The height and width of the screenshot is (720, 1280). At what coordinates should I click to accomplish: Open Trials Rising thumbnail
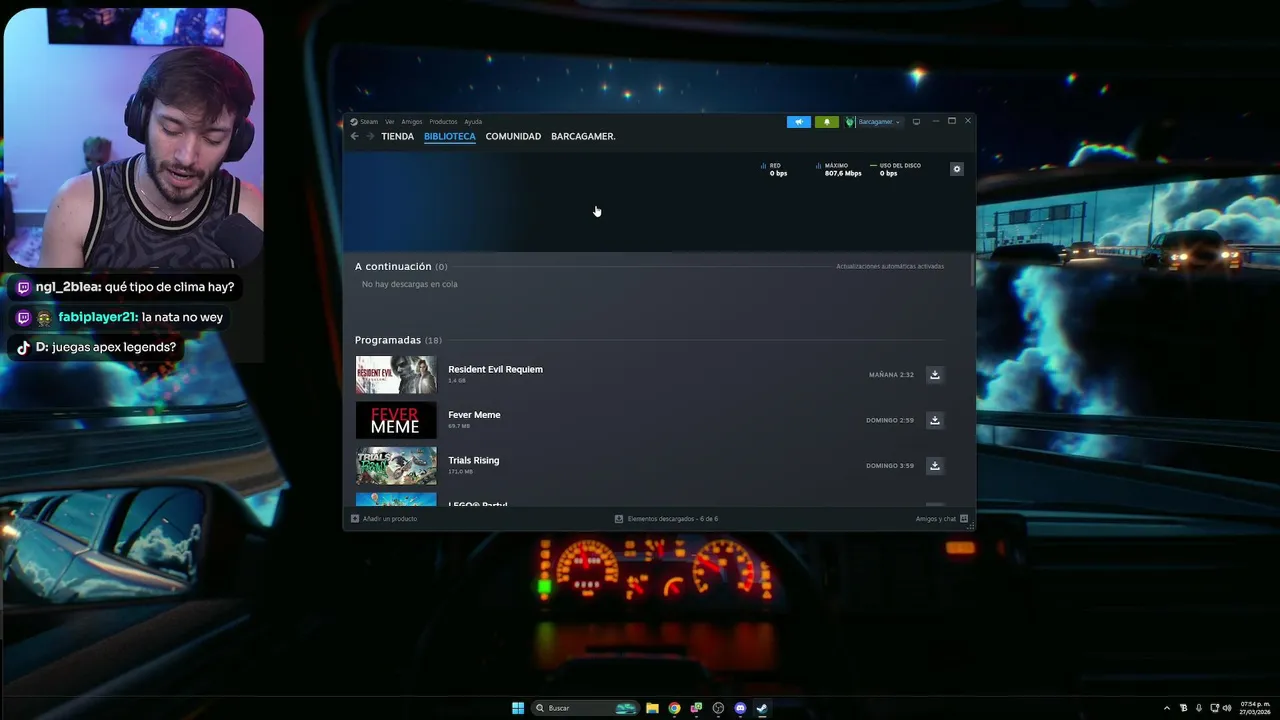pyautogui.click(x=396, y=466)
